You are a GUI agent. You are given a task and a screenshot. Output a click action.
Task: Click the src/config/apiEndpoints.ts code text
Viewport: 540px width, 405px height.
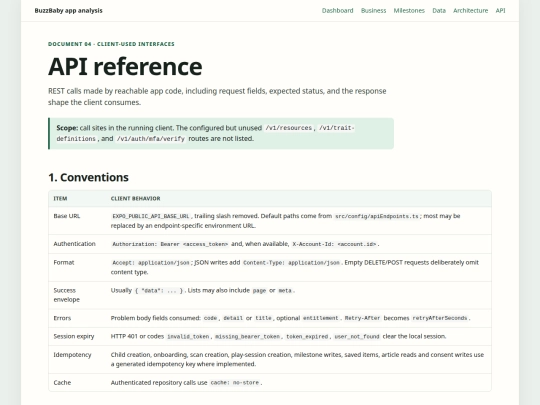(377, 216)
